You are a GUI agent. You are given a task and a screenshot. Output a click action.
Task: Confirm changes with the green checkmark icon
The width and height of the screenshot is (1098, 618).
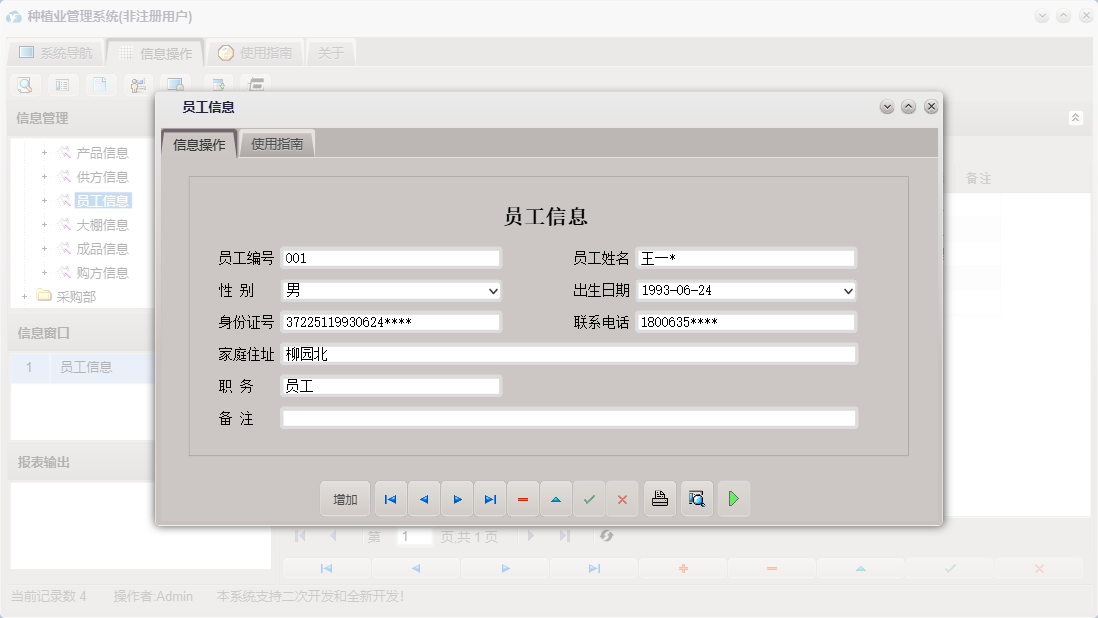point(589,498)
